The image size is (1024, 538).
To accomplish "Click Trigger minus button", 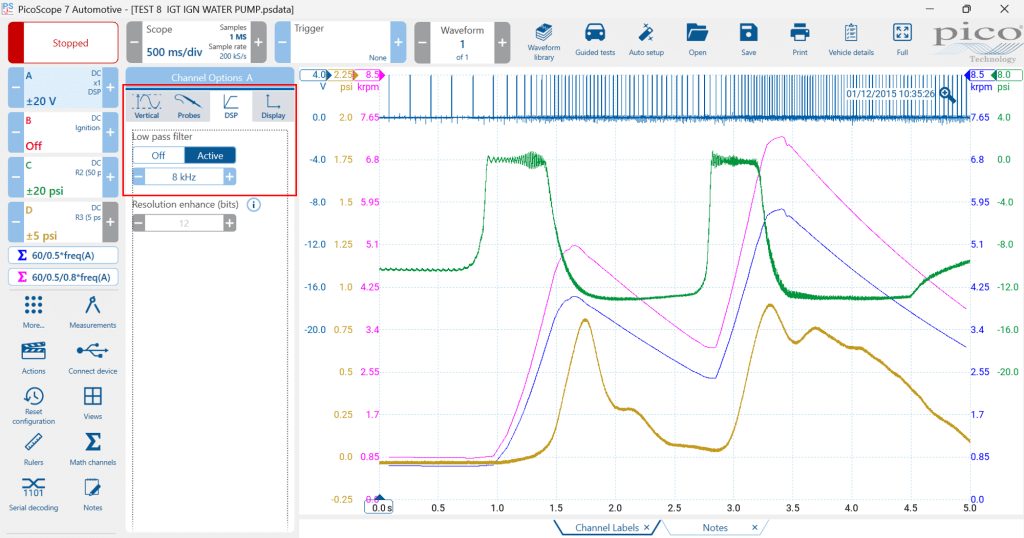I will pyautogui.click(x=282, y=42).
